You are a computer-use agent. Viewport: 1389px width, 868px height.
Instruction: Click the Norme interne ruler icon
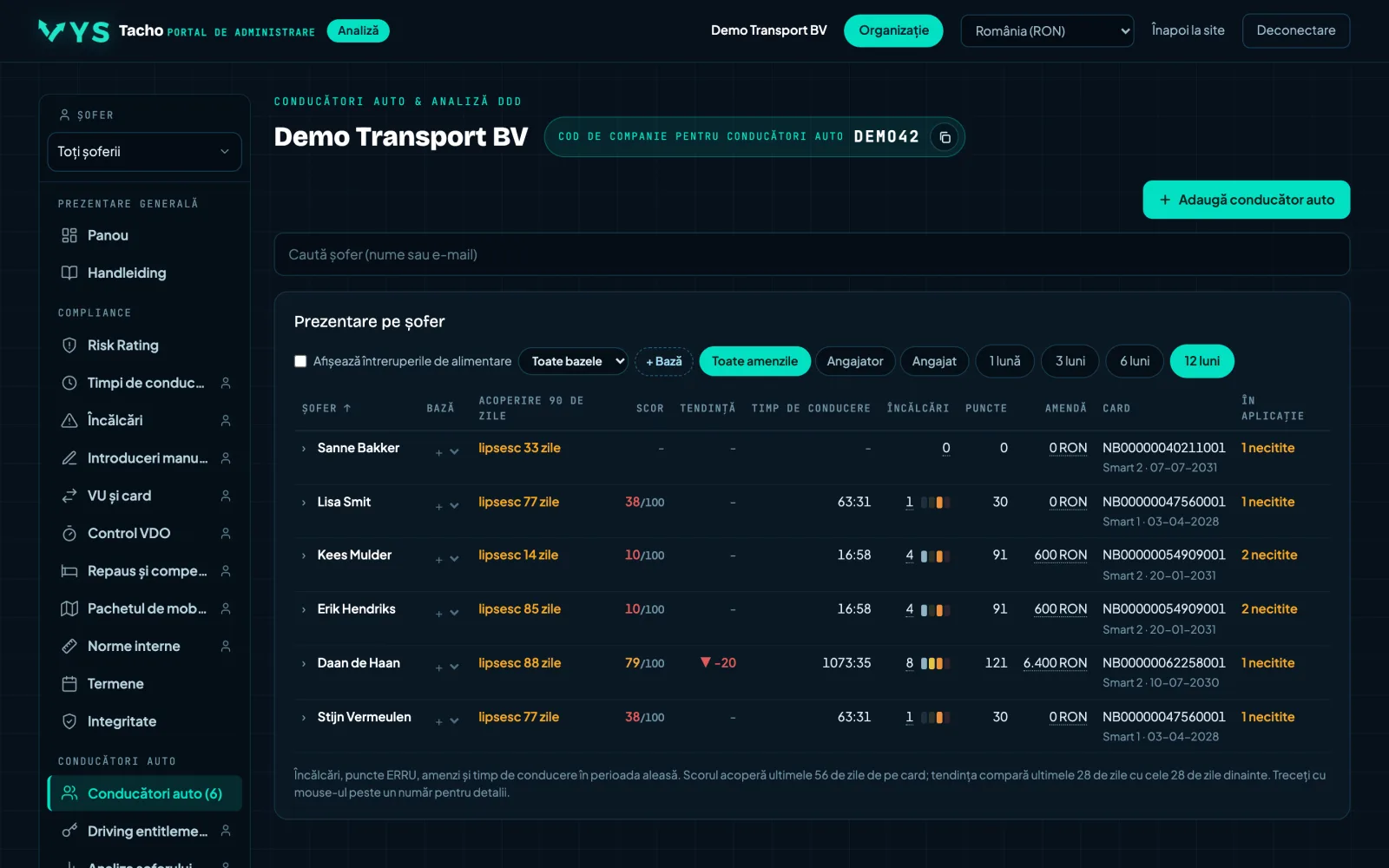pyautogui.click(x=69, y=646)
